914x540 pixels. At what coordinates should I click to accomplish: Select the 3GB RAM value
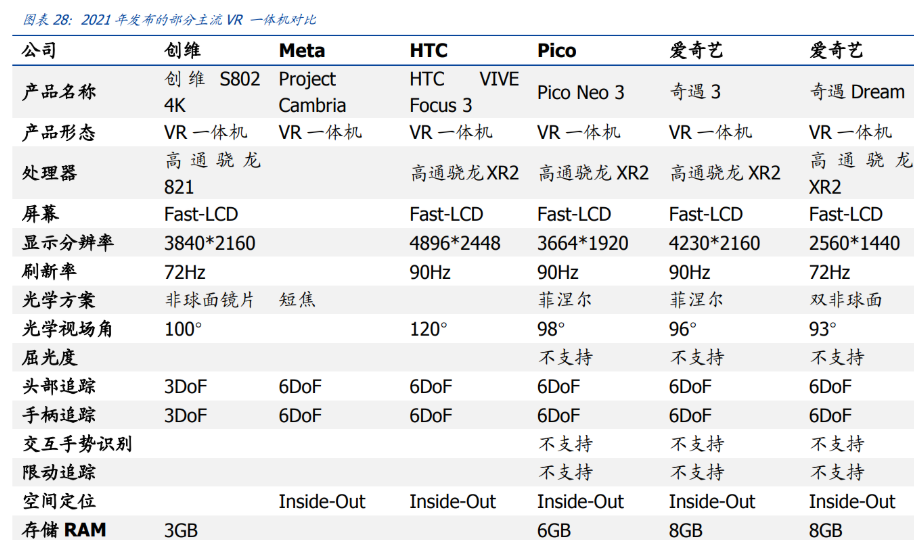tap(181, 530)
